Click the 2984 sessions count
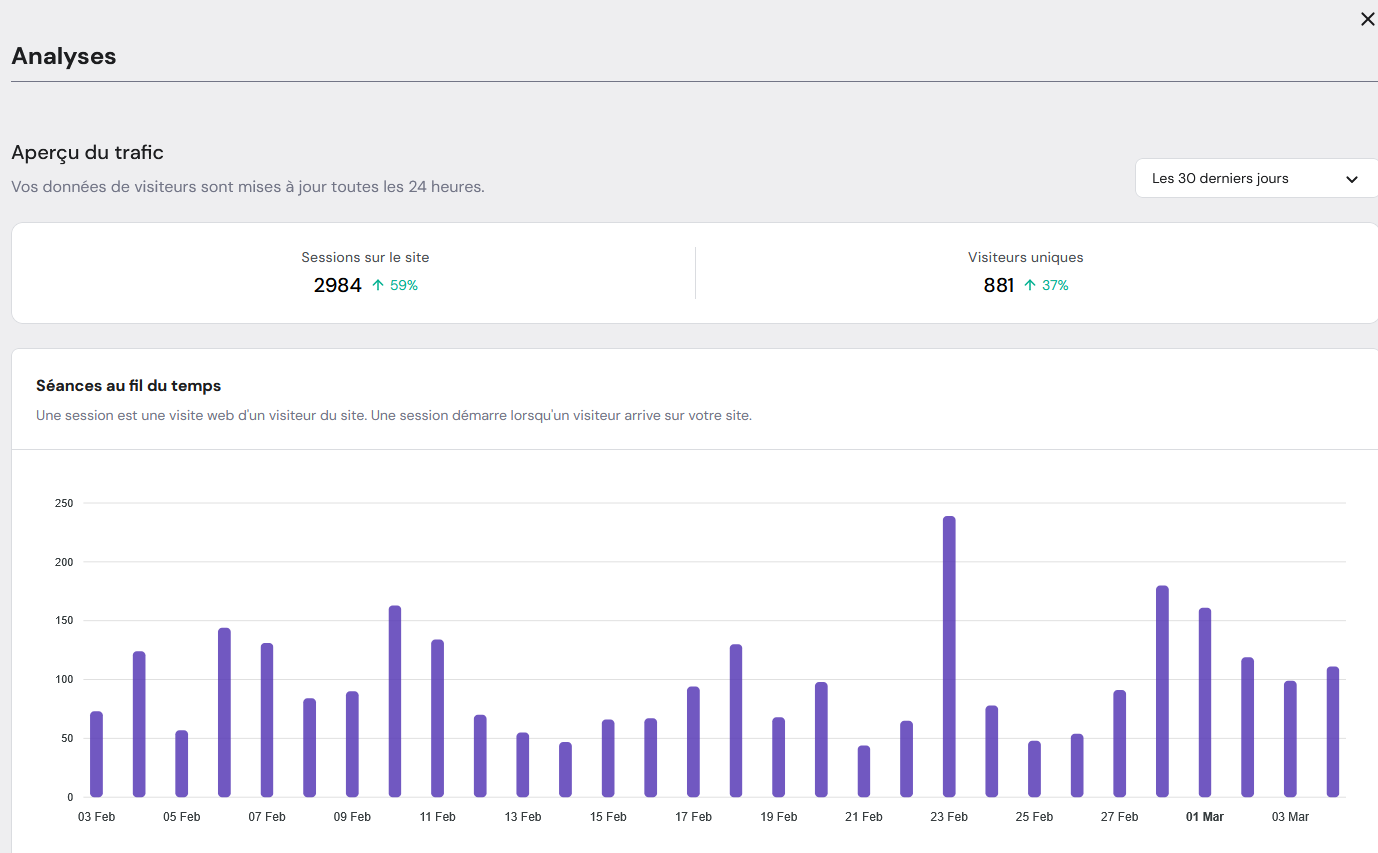The image size is (1378, 853). tap(337, 286)
